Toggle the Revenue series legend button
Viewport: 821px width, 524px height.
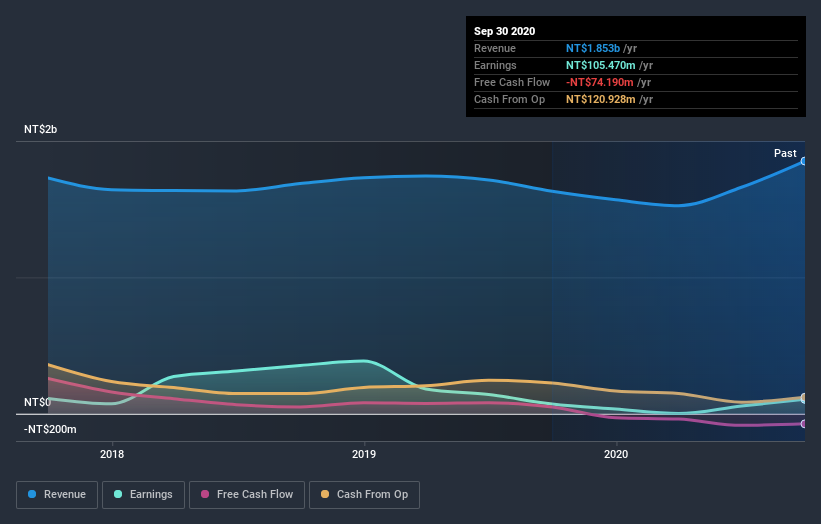[57, 495]
